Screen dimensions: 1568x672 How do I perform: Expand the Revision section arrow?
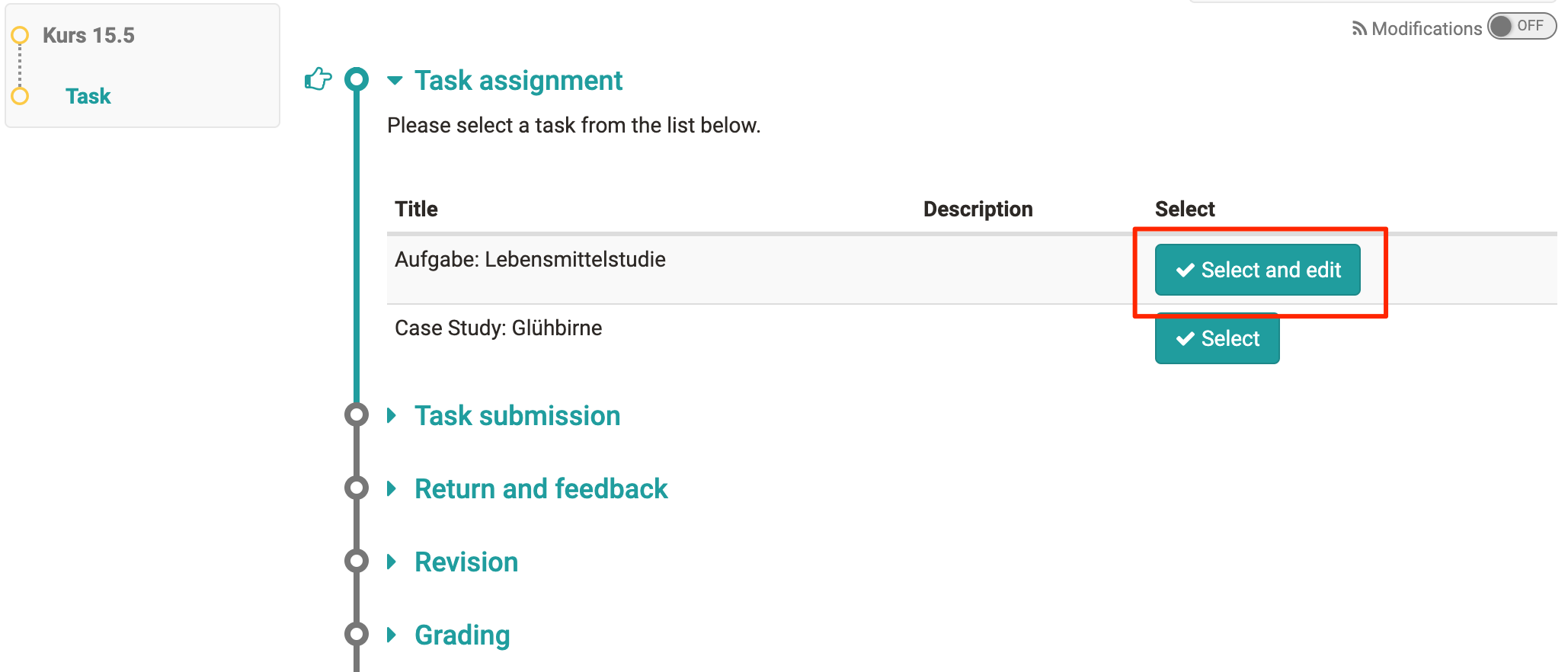pyautogui.click(x=392, y=562)
